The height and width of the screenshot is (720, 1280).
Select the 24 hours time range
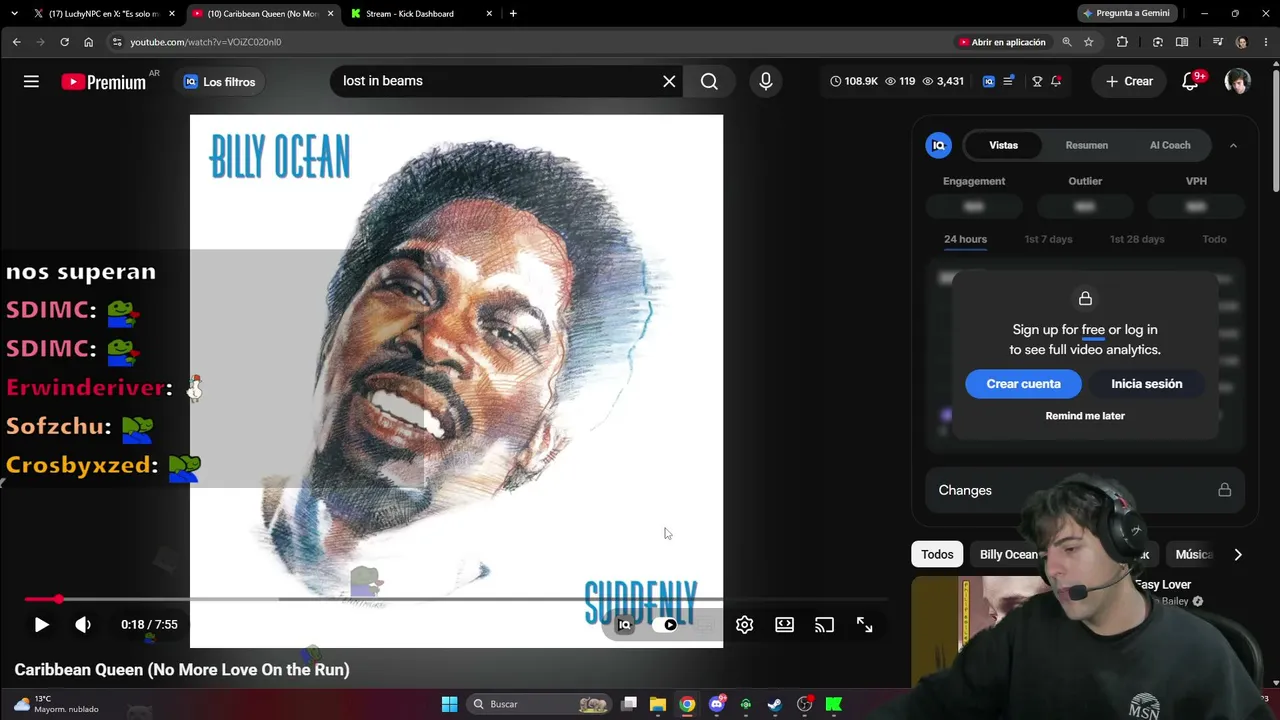tap(965, 239)
